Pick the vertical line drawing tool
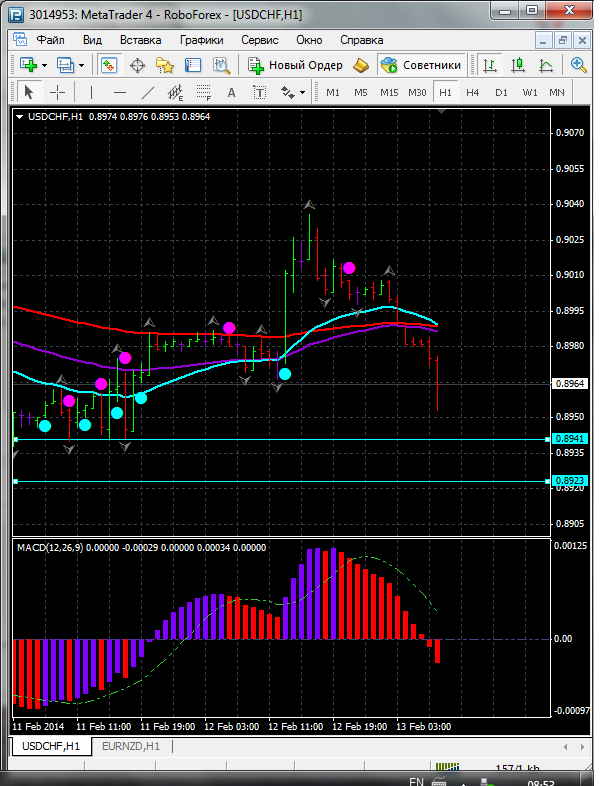 [x=91, y=92]
